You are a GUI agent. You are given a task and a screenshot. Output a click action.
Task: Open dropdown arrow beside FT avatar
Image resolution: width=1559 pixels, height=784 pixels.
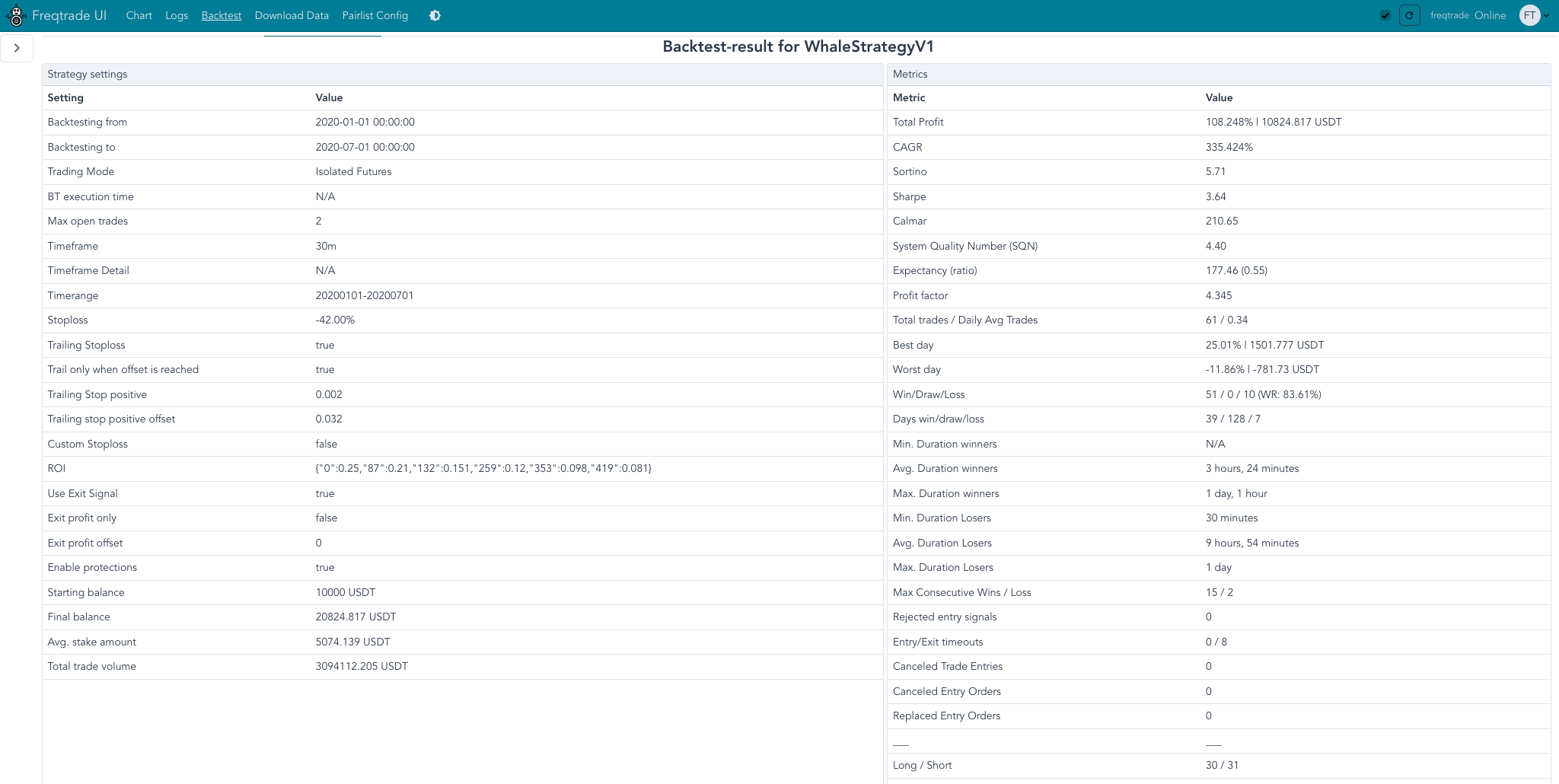point(1546,15)
